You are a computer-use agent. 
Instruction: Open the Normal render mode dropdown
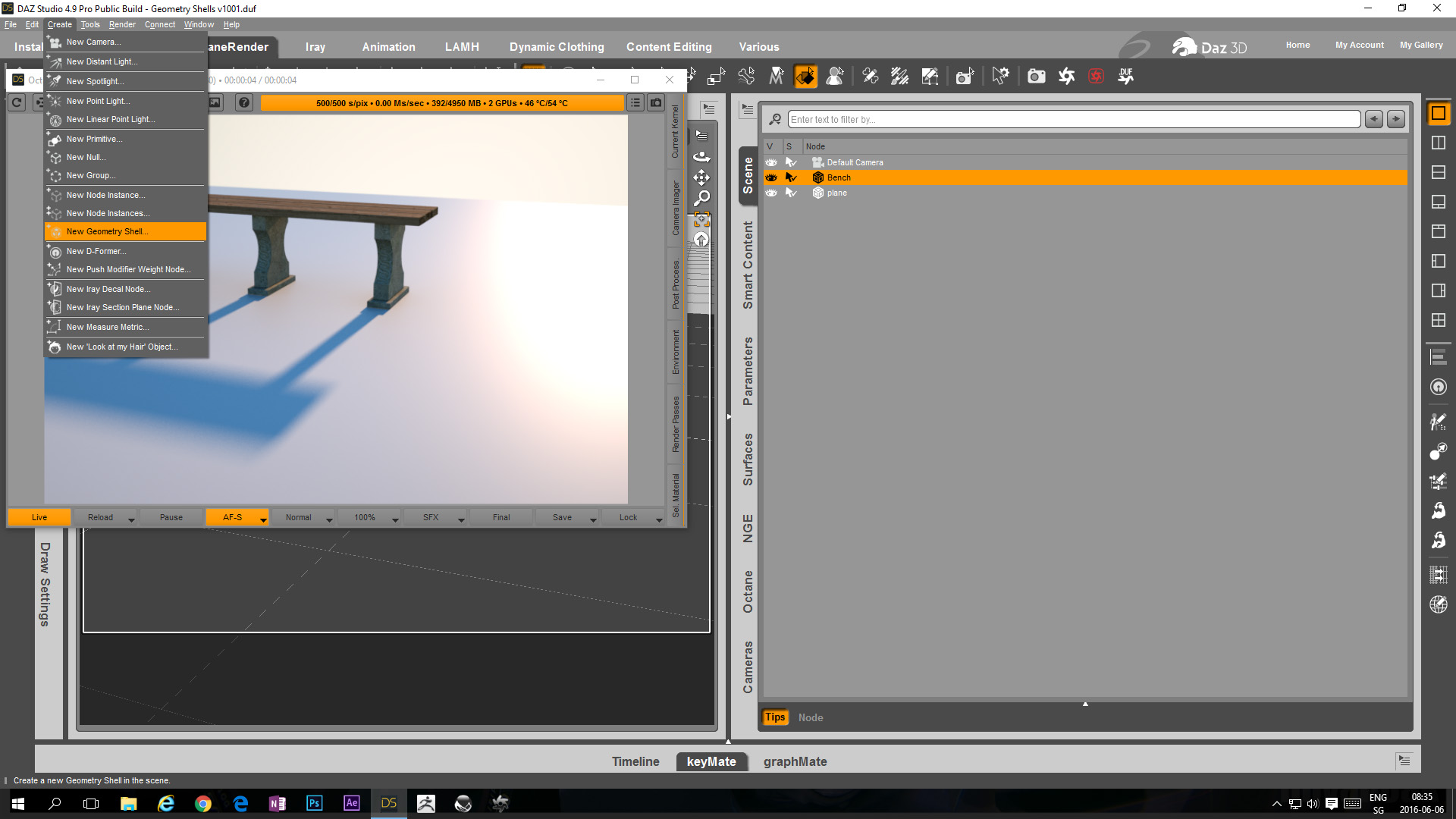point(328,519)
